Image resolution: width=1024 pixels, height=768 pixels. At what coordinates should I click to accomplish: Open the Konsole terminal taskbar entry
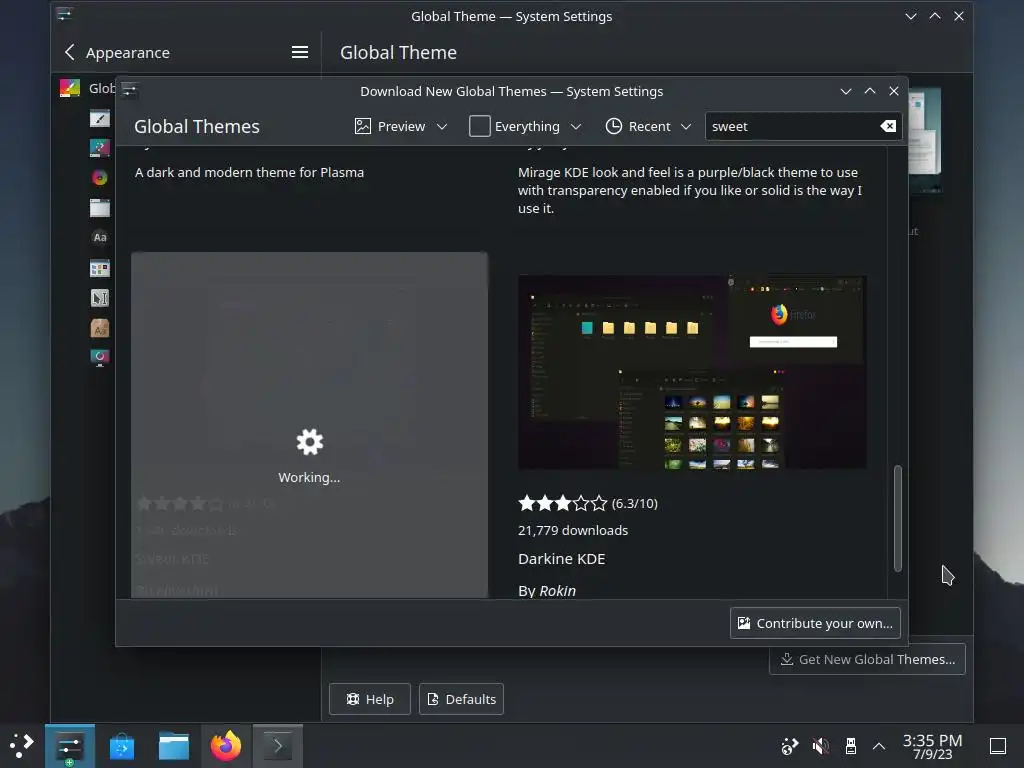(278, 746)
